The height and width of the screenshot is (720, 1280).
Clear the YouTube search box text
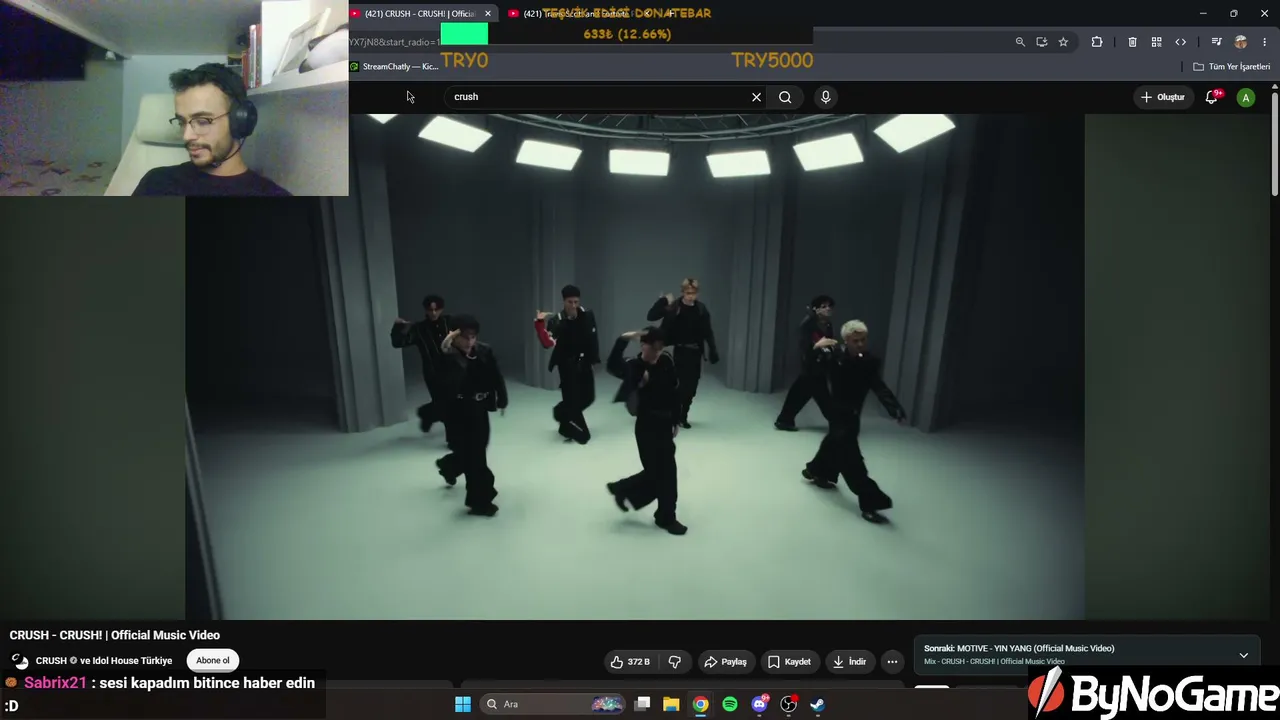click(x=756, y=97)
